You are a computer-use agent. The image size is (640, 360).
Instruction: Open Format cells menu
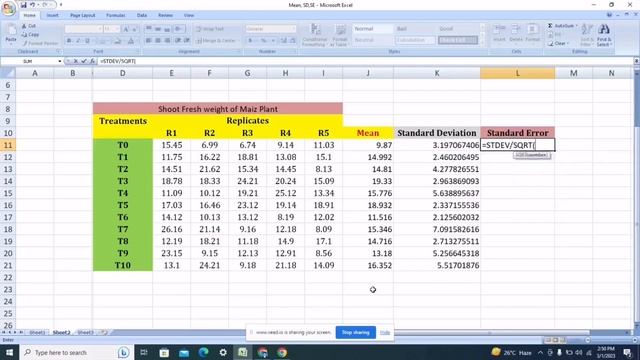coord(532,33)
